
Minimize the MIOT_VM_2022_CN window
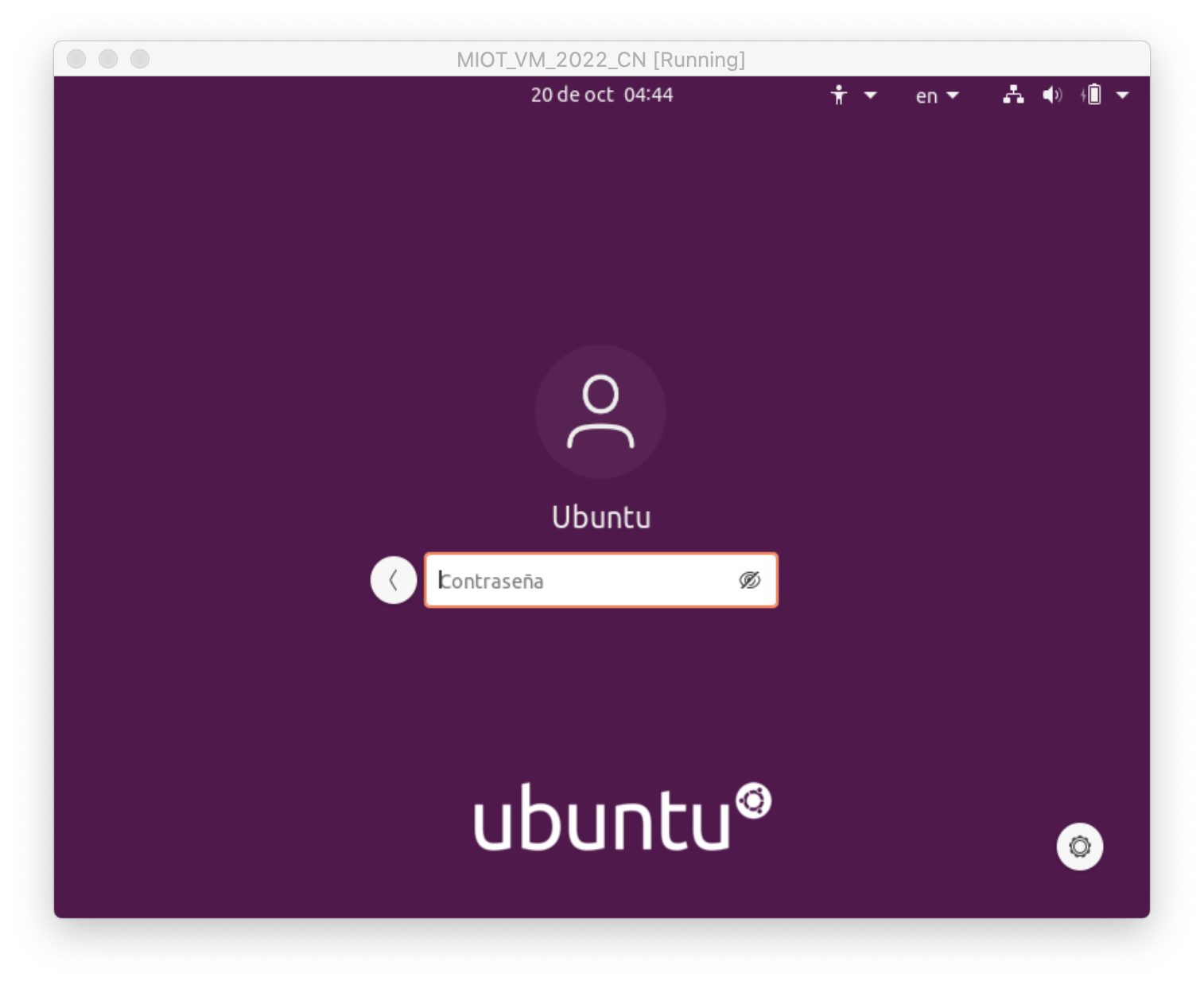pos(108,59)
